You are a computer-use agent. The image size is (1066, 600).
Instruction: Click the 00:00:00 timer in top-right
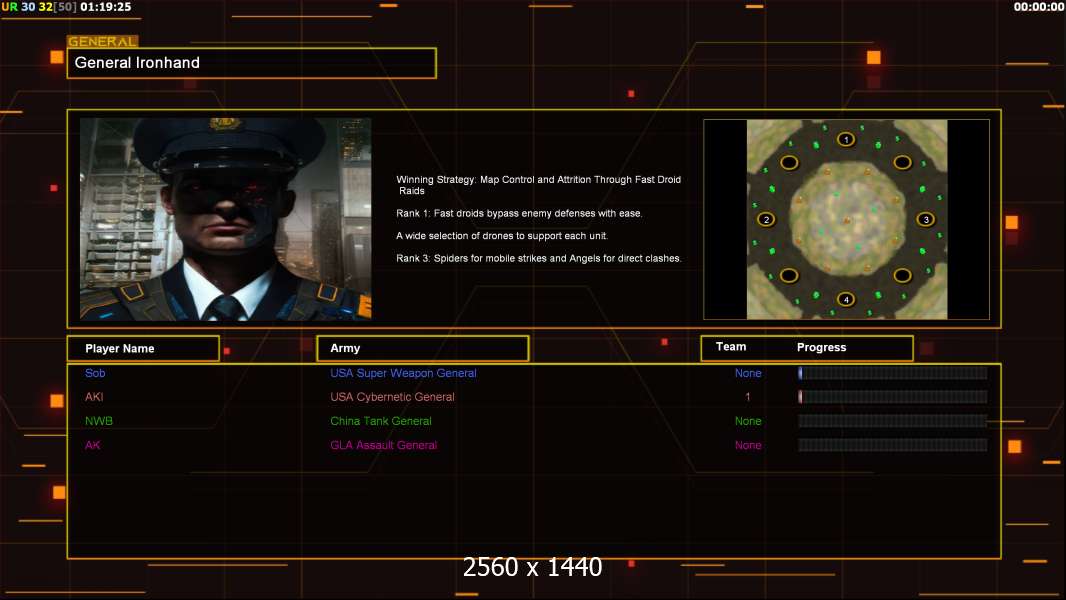pyautogui.click(x=1038, y=7)
